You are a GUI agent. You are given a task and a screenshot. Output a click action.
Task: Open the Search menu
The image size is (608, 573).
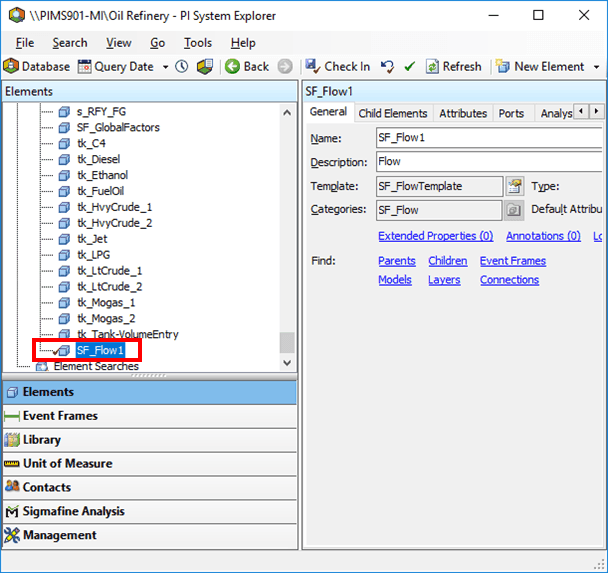coord(70,43)
